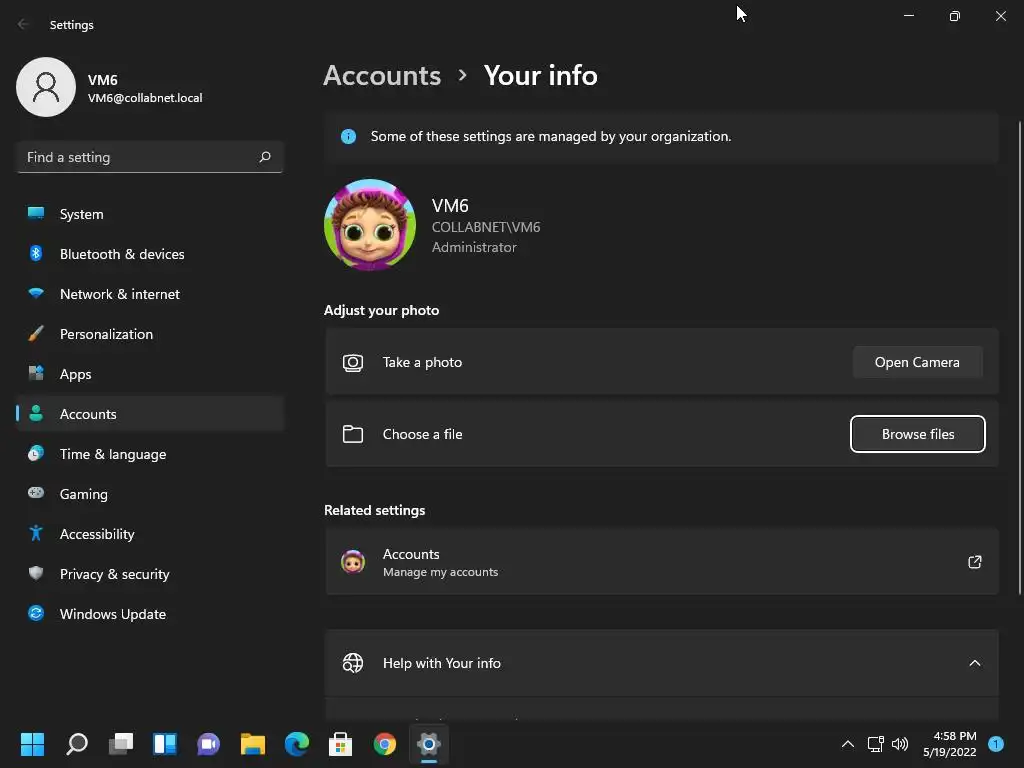Click the VM6@collabnet.local account text
This screenshot has width=1024, height=768.
coord(145,98)
